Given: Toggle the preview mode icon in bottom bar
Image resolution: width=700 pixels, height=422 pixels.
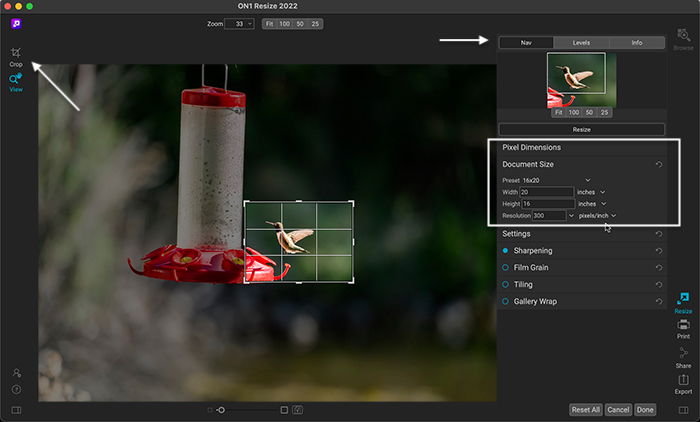Looking at the screenshot, I should (298, 410).
